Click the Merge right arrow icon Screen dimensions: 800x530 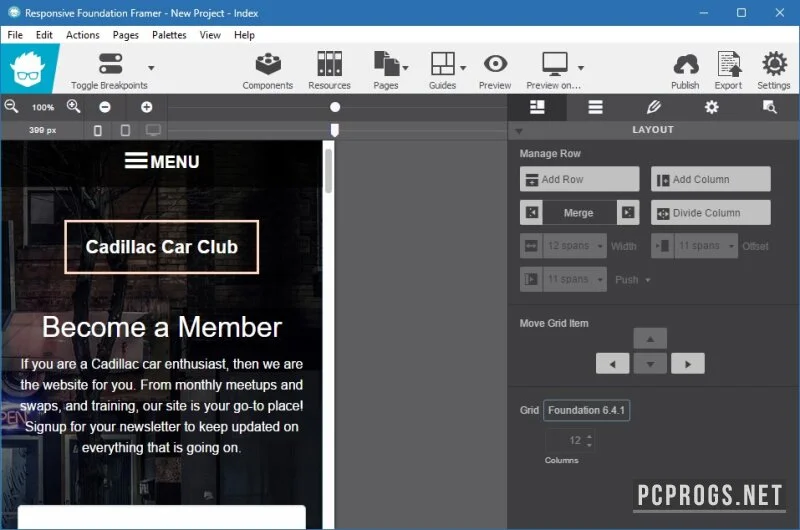(628, 212)
